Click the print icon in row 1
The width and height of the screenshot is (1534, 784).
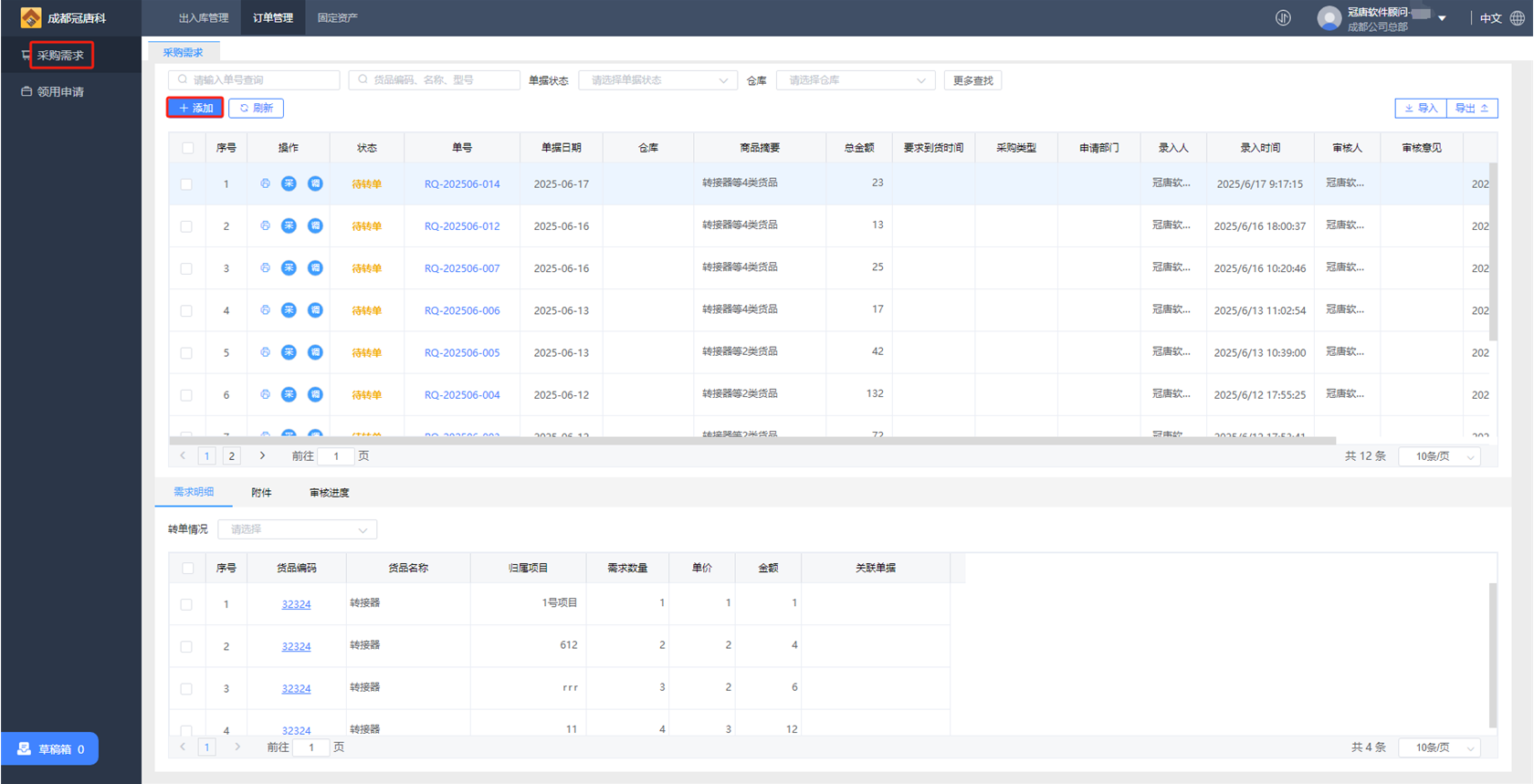(265, 183)
